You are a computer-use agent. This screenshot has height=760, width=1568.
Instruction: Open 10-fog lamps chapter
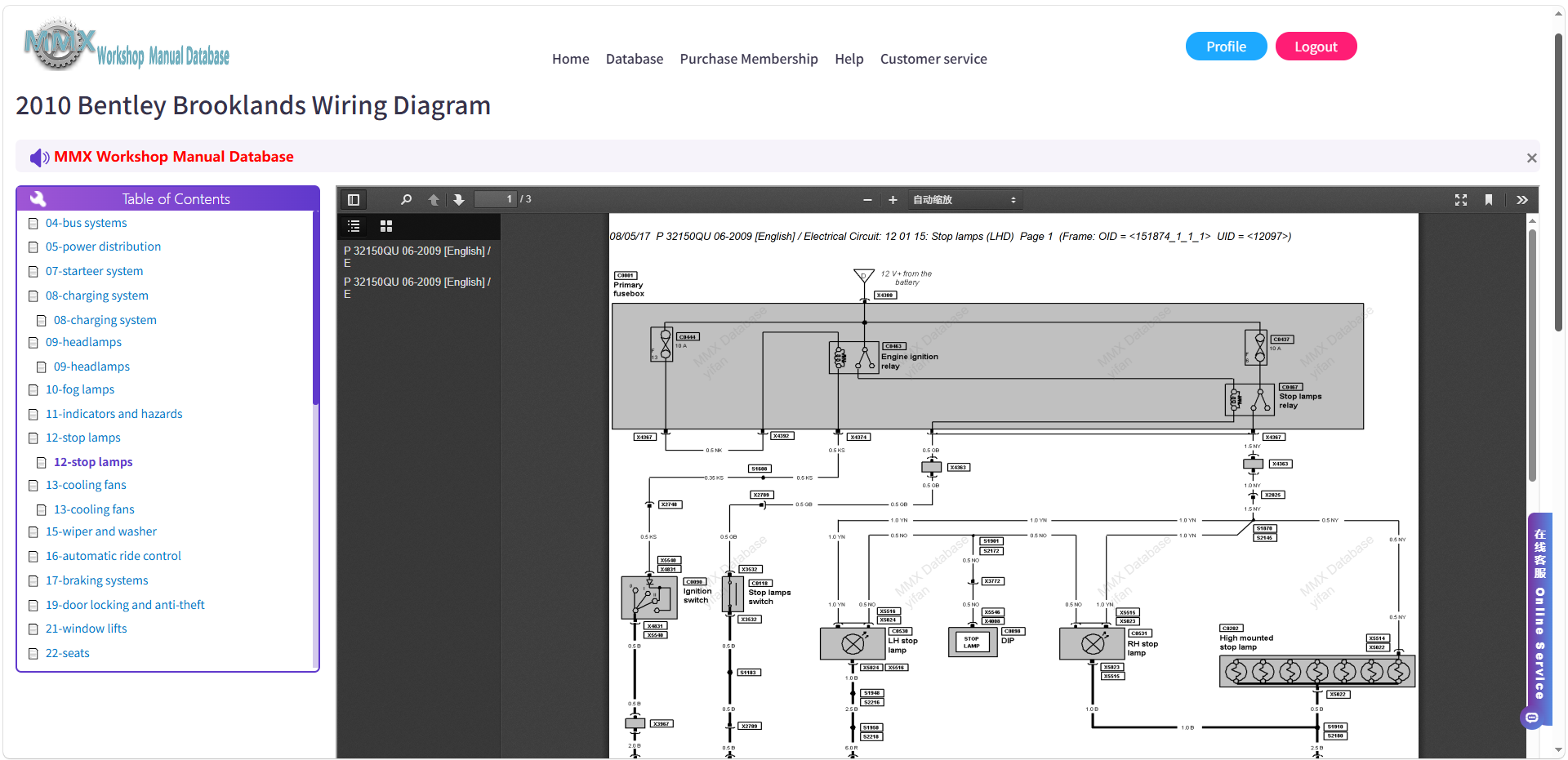(x=80, y=389)
